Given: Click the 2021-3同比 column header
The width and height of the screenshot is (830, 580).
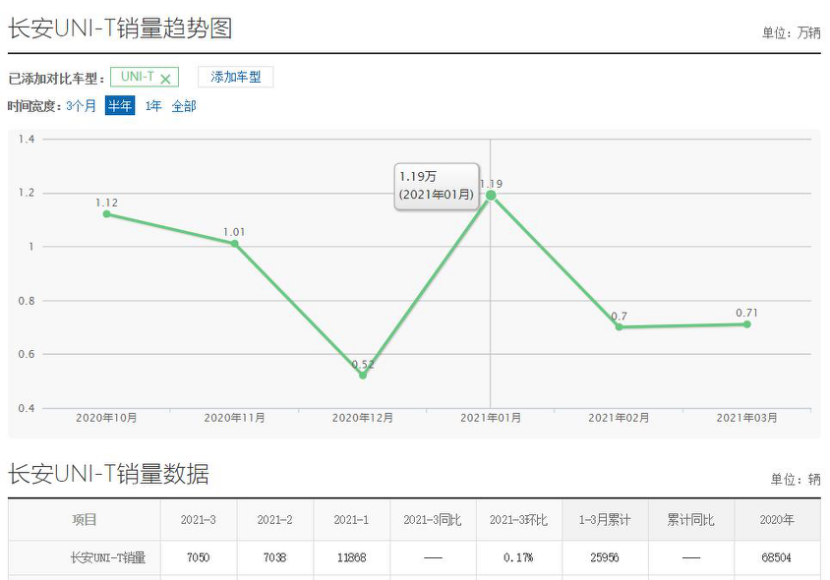Looking at the screenshot, I should [433, 520].
